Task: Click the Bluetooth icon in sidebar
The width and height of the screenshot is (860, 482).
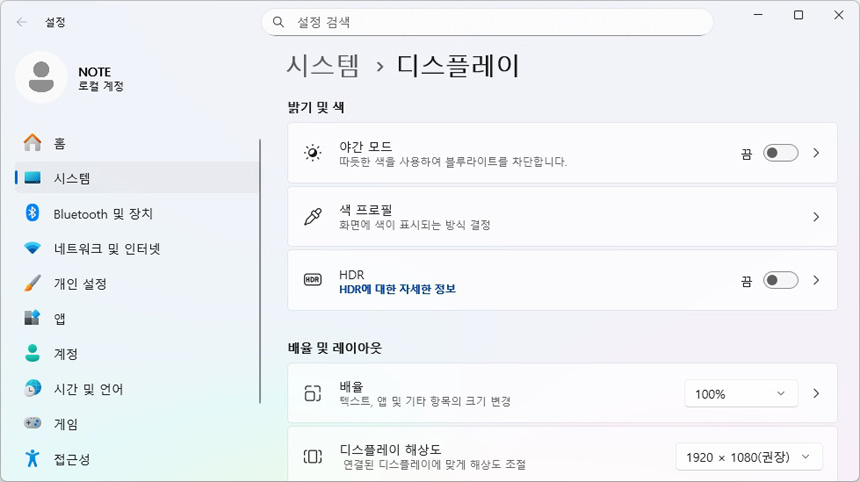Action: point(33,213)
